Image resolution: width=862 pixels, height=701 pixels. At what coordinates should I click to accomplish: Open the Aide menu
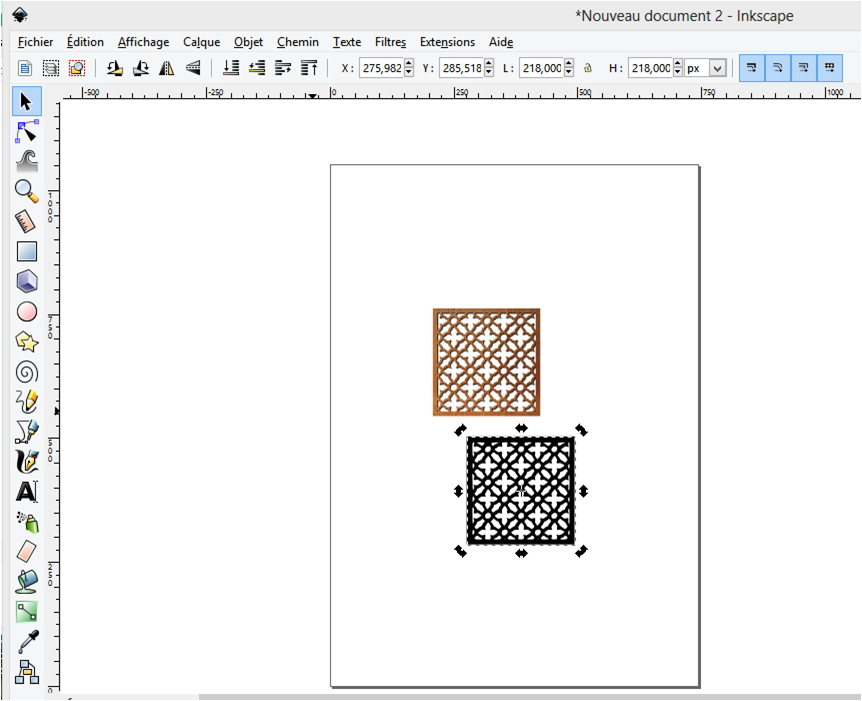point(501,42)
